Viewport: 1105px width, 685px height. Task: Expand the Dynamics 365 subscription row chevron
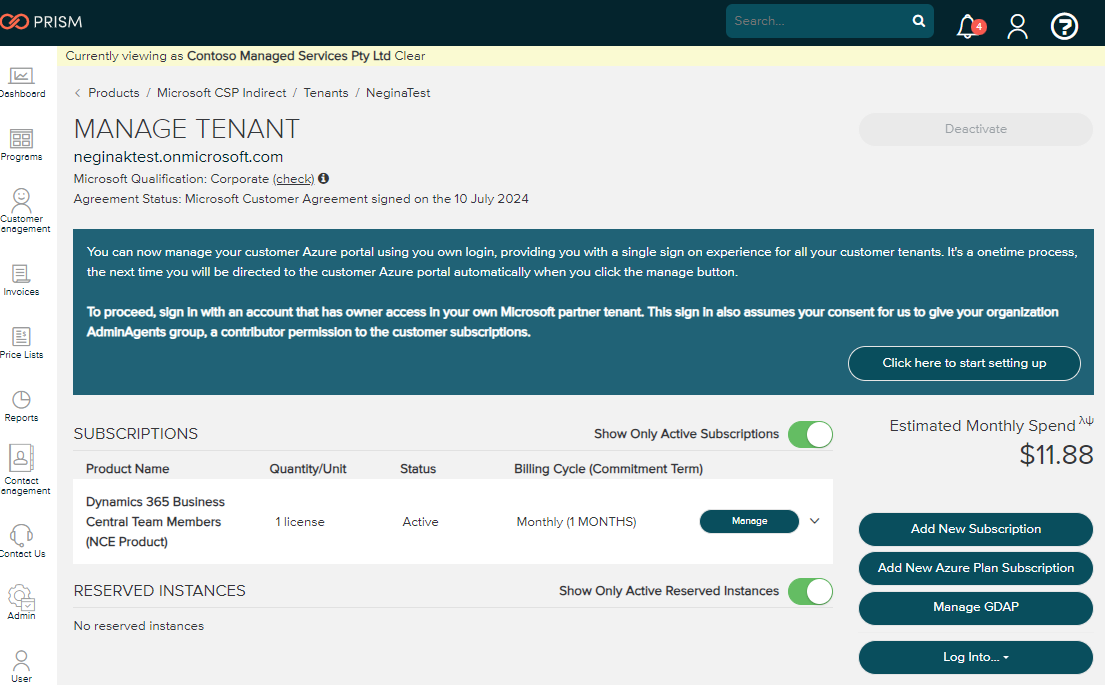tap(815, 521)
